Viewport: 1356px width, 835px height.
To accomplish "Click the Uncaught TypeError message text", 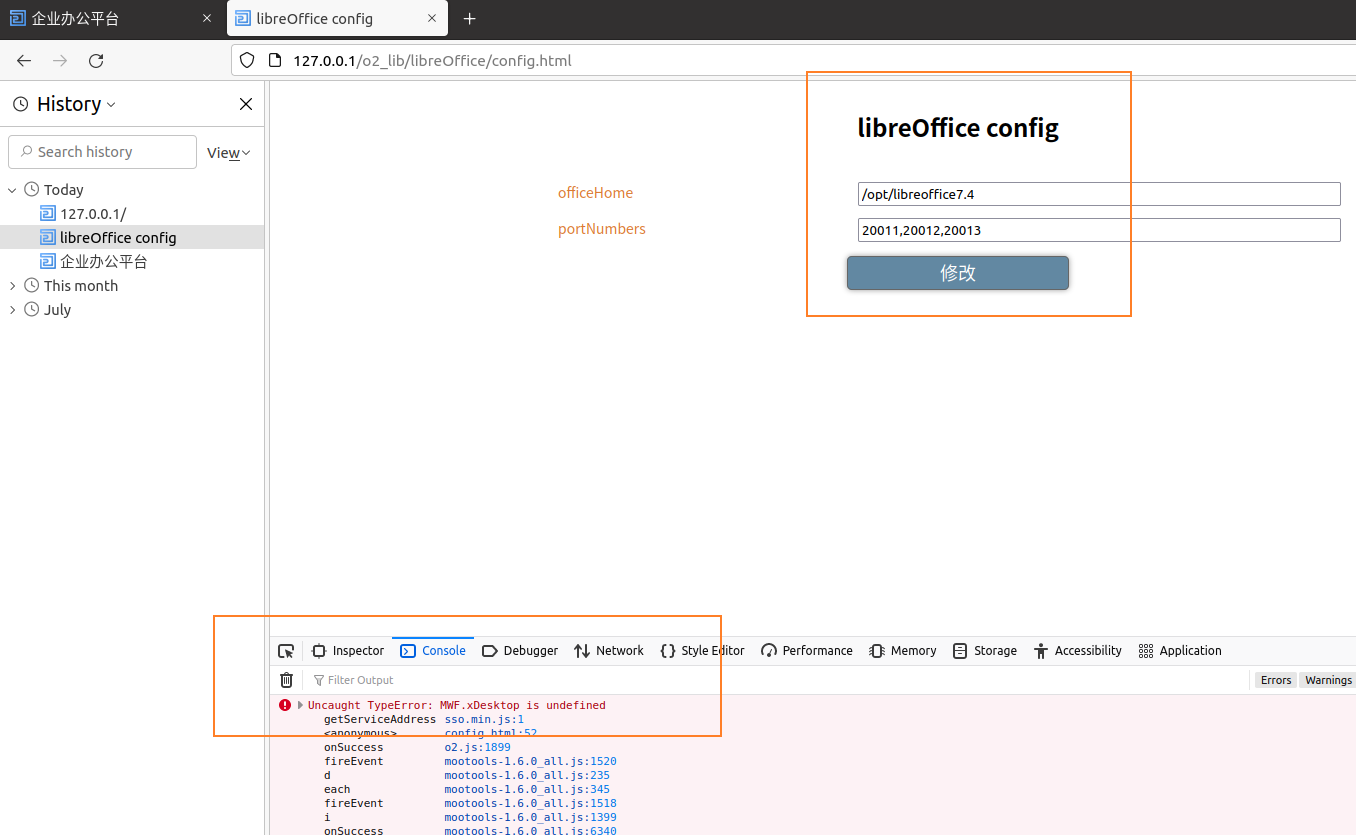I will [456, 705].
